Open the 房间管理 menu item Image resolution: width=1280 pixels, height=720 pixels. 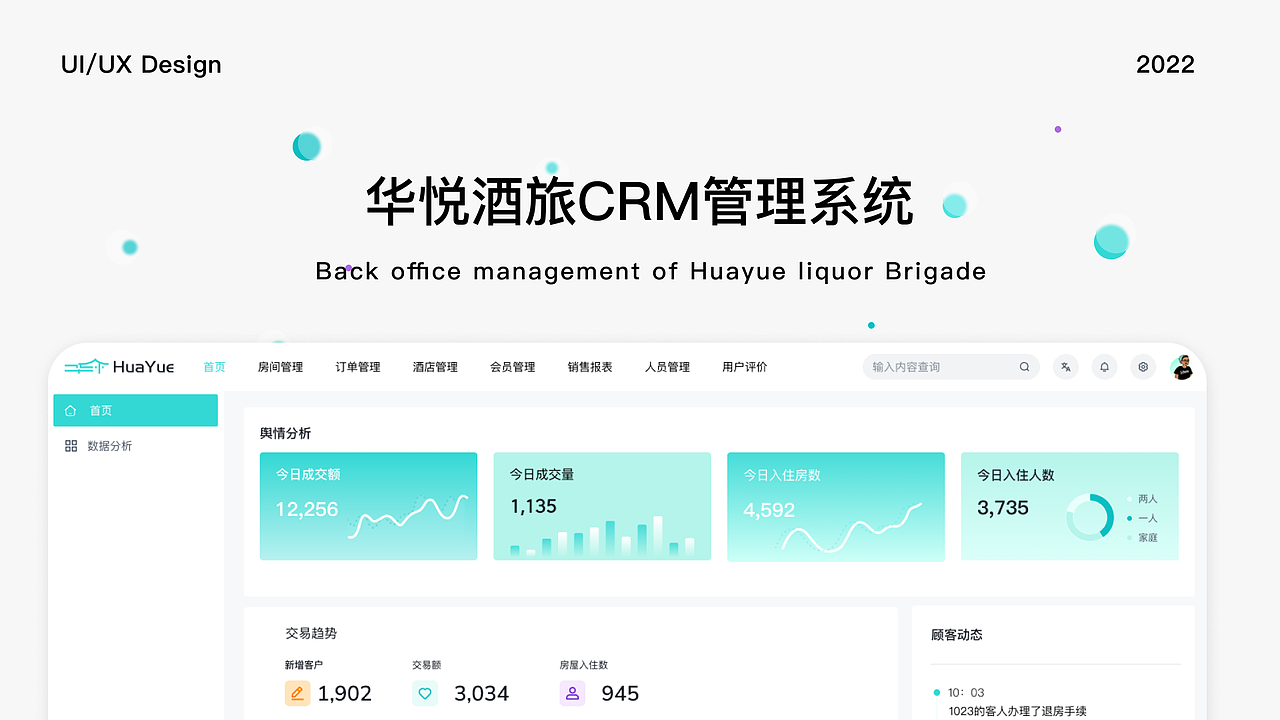click(x=280, y=367)
